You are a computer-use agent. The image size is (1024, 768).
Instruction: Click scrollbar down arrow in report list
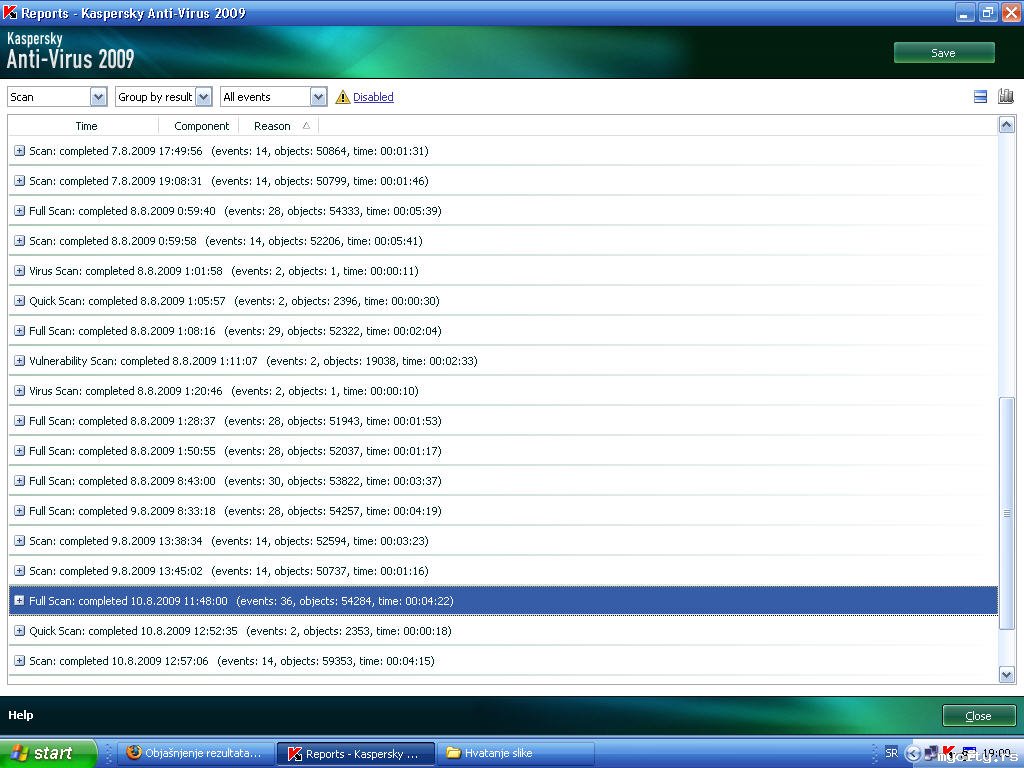pyautogui.click(x=1006, y=675)
